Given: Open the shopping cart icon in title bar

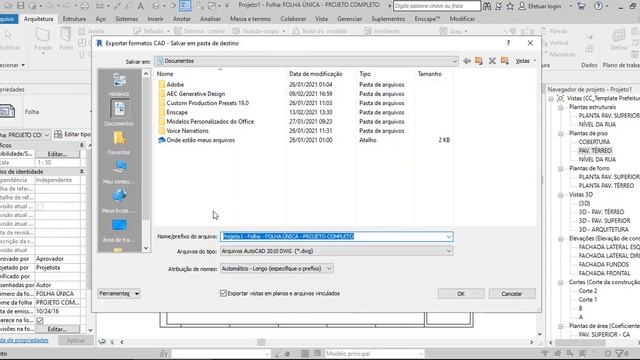Looking at the screenshot, I should (x=581, y=6).
